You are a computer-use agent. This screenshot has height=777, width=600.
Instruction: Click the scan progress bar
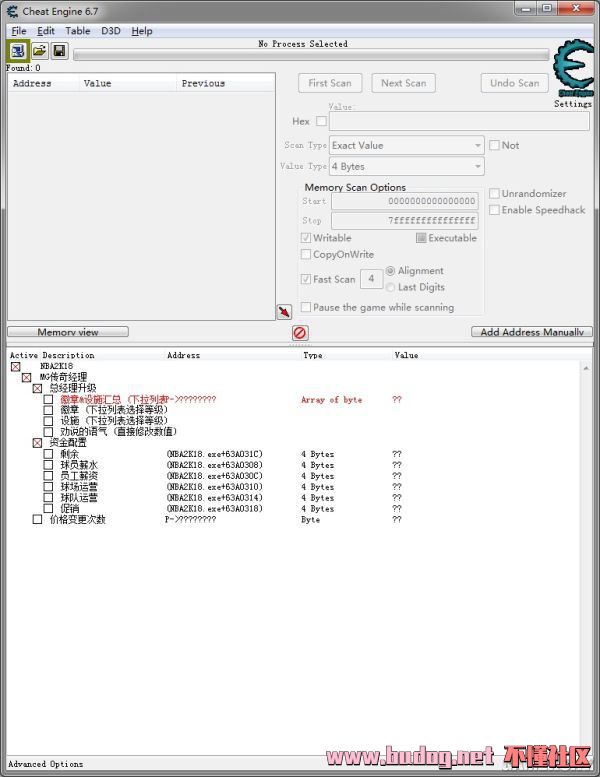pos(310,55)
